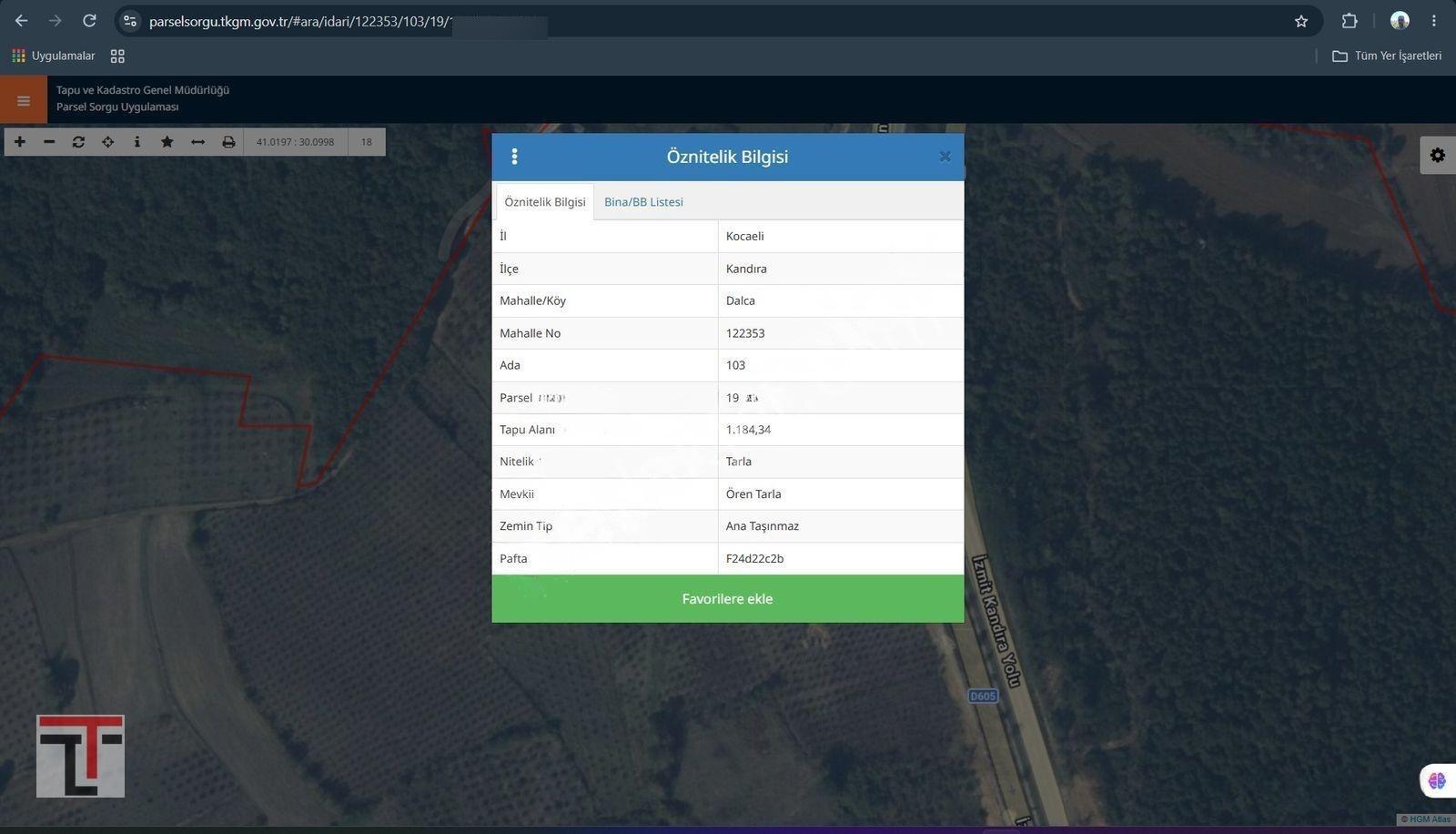Click zoom level 18 indicator
This screenshot has width=1456, height=834.
tap(367, 142)
